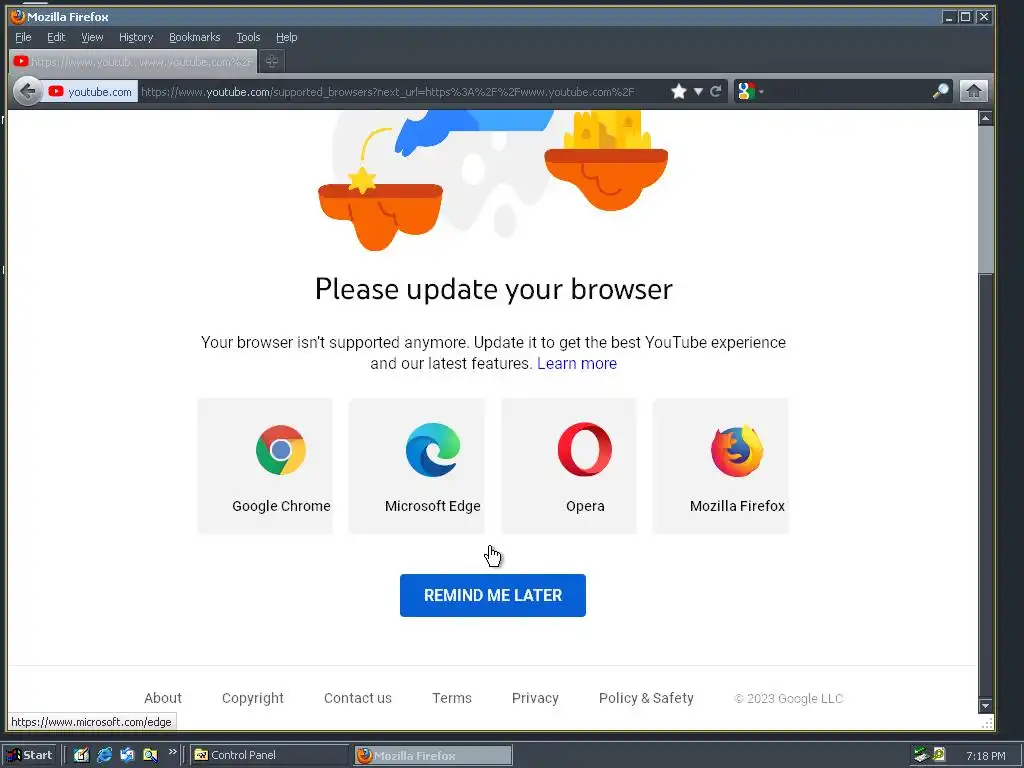
Task: Click the network tray icon
Action: point(921,755)
